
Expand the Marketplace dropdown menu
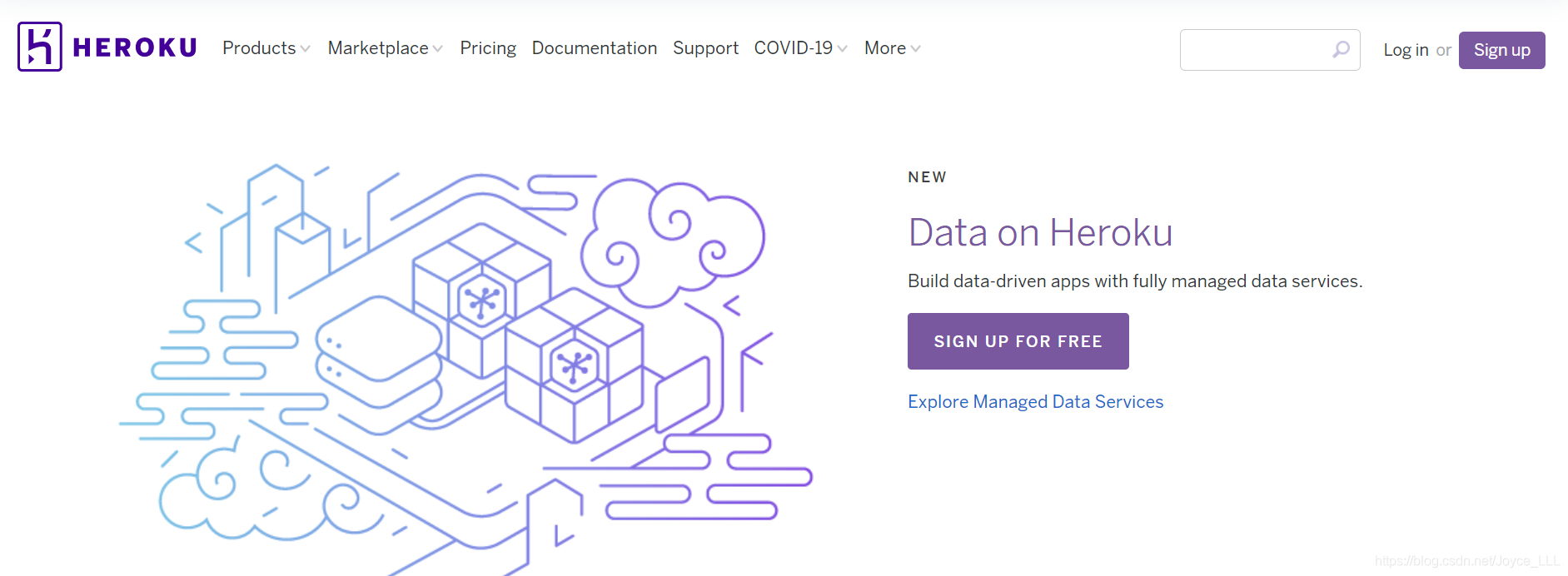(x=386, y=48)
